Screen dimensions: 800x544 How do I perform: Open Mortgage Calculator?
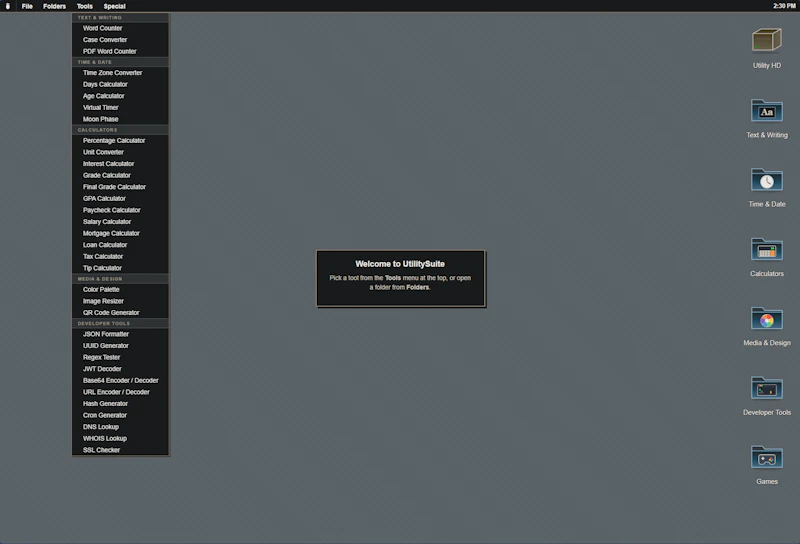pos(120,233)
